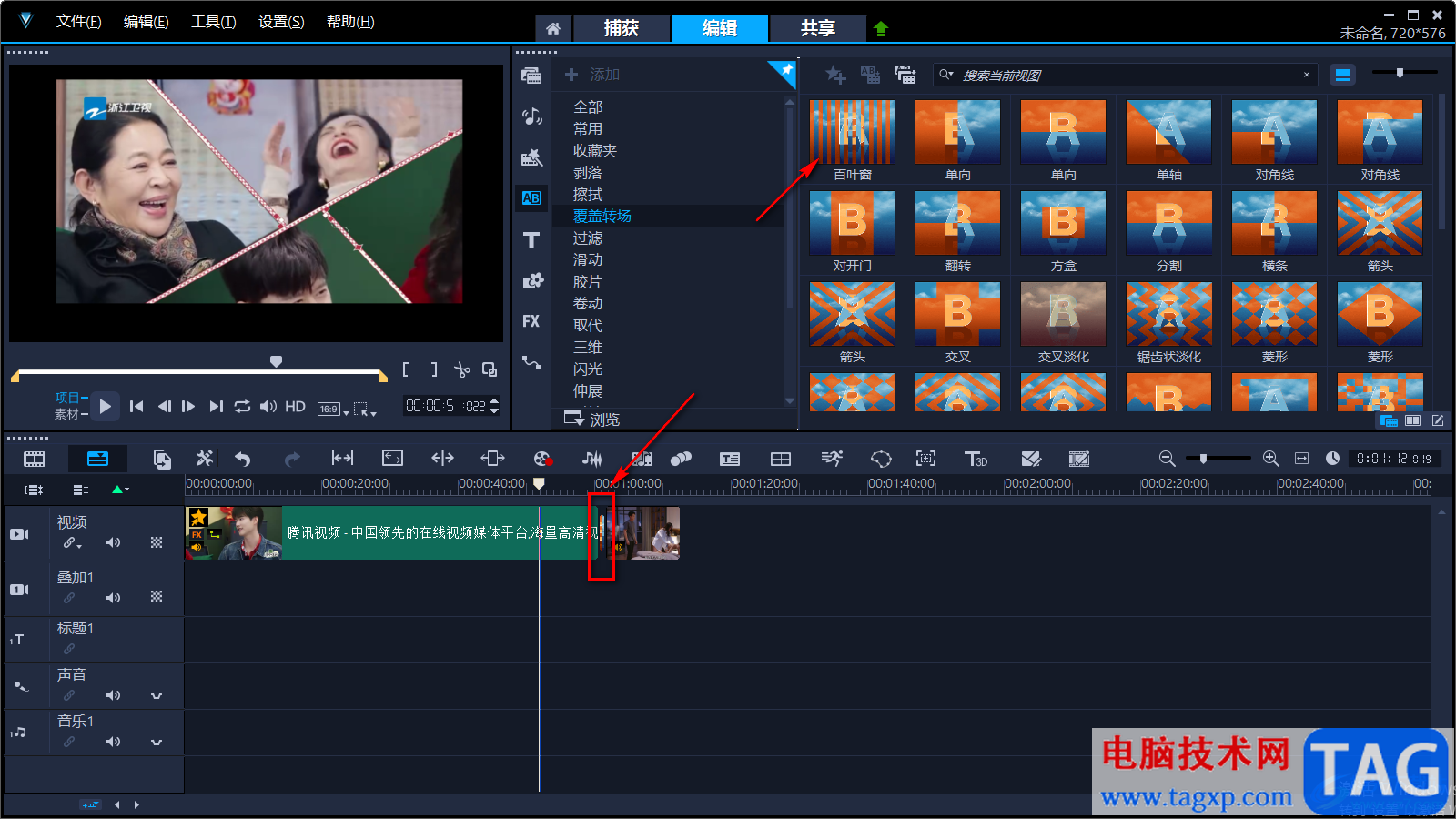The image size is (1456, 819).
Task: Open the Path motion library icon
Action: [x=531, y=362]
